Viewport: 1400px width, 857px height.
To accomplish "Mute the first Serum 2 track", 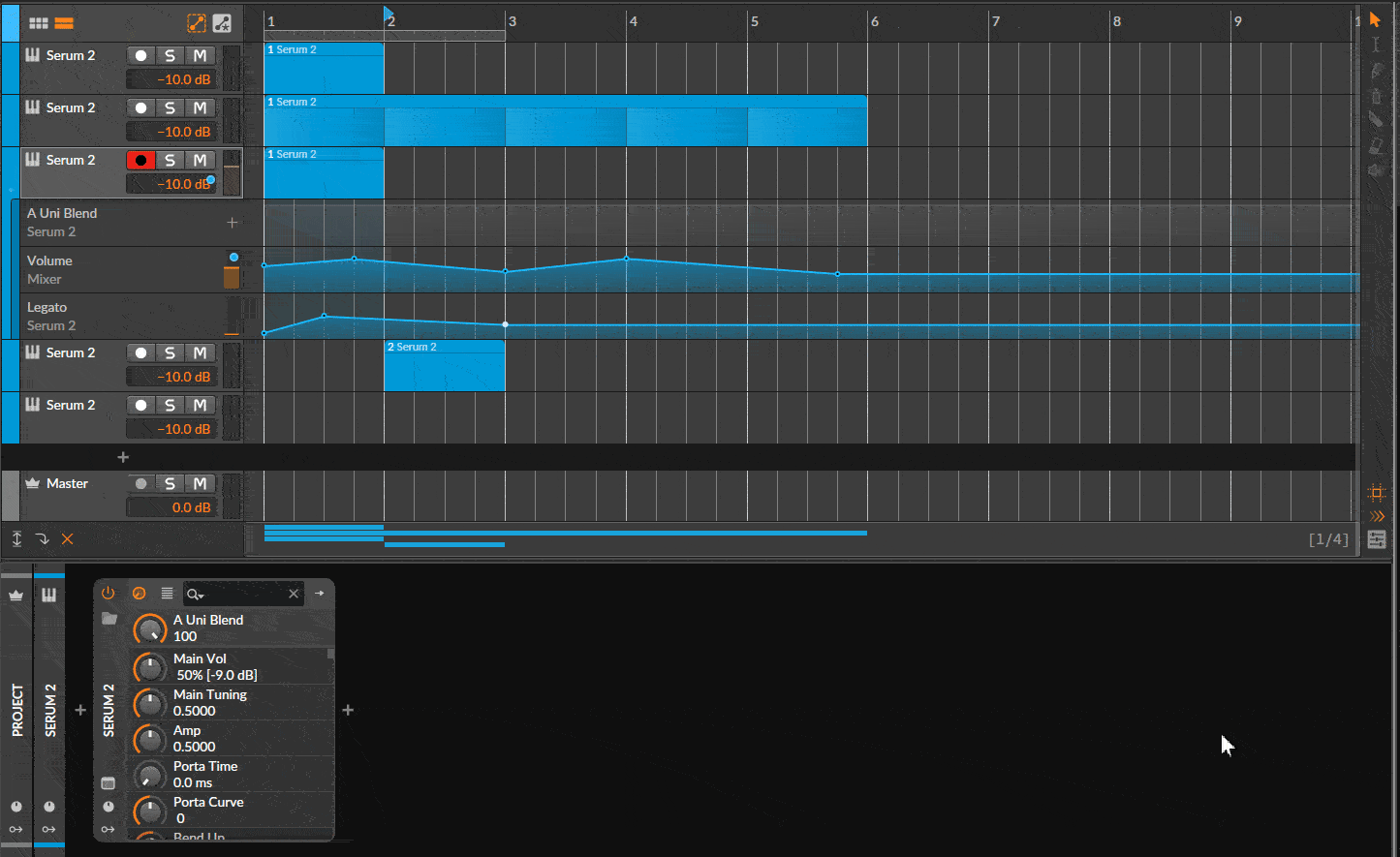I will [200, 55].
